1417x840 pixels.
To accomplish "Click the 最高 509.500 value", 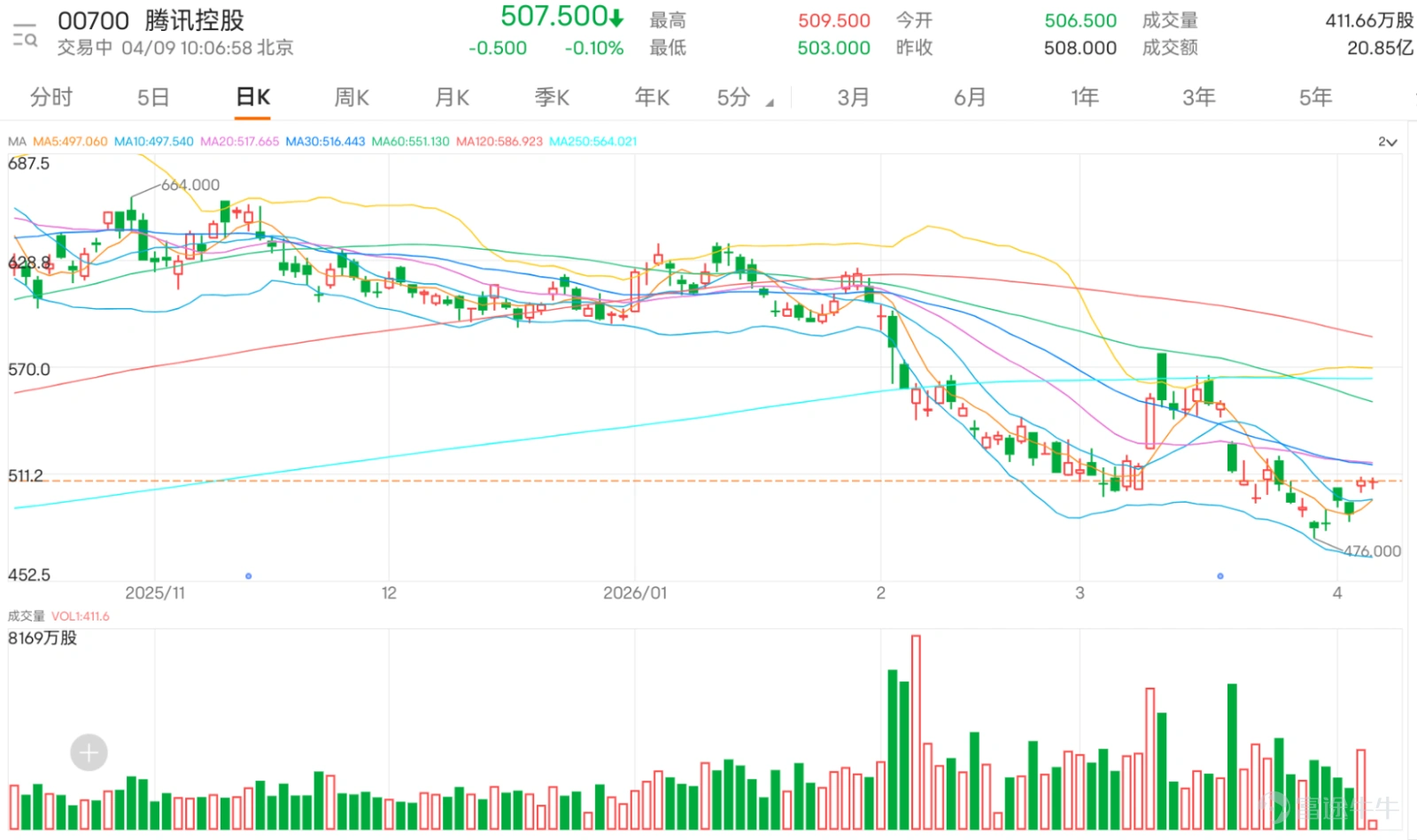I will 833,20.
